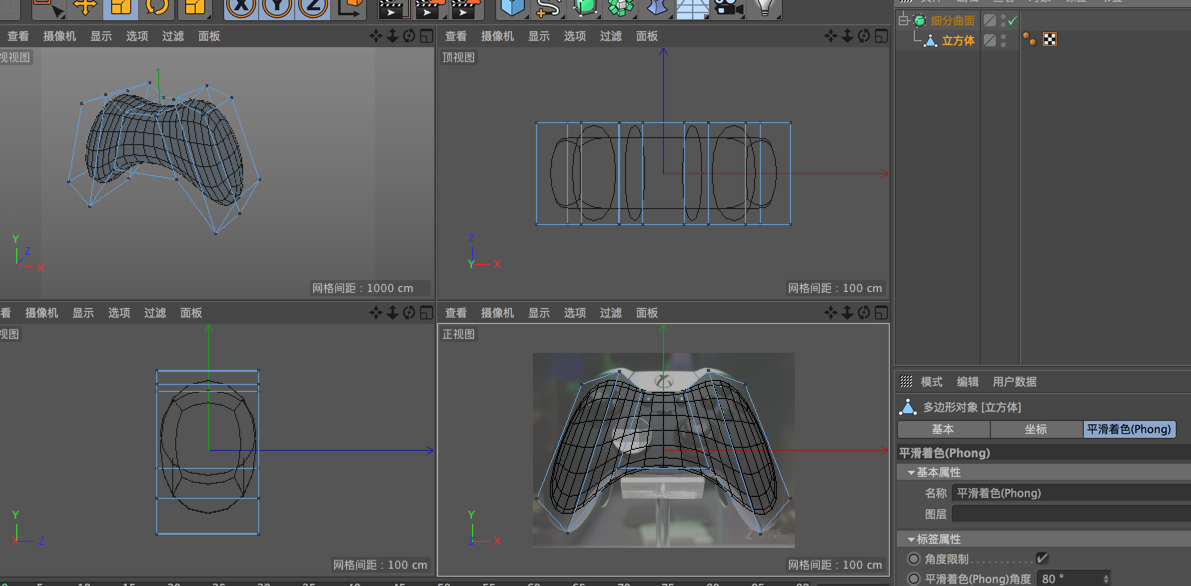Collapse the 细分曲面 object tree

pos(903,21)
